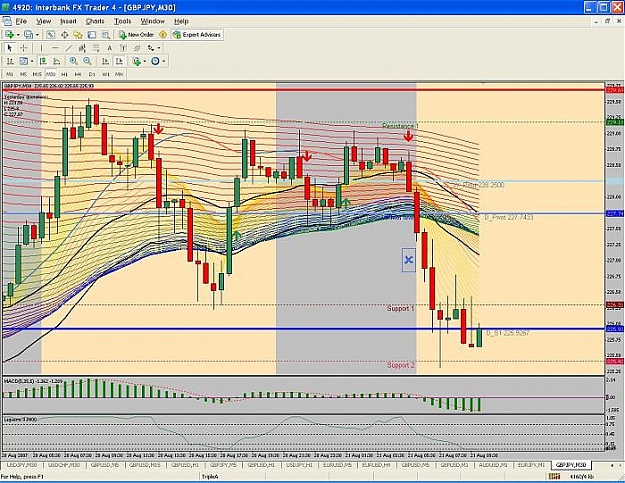Switch timeframe to M5
The image size is (625, 483).
(23, 74)
